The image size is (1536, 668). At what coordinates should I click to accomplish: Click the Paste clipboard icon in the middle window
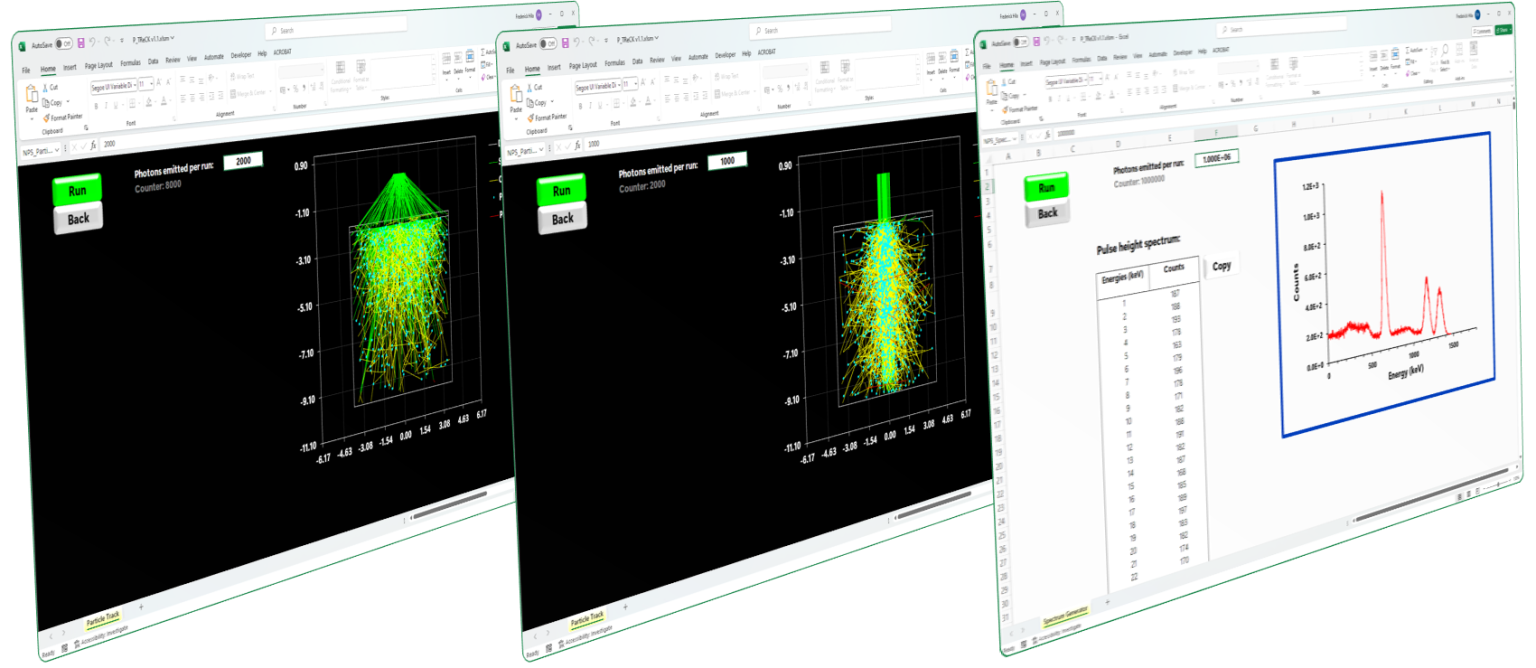(516, 94)
